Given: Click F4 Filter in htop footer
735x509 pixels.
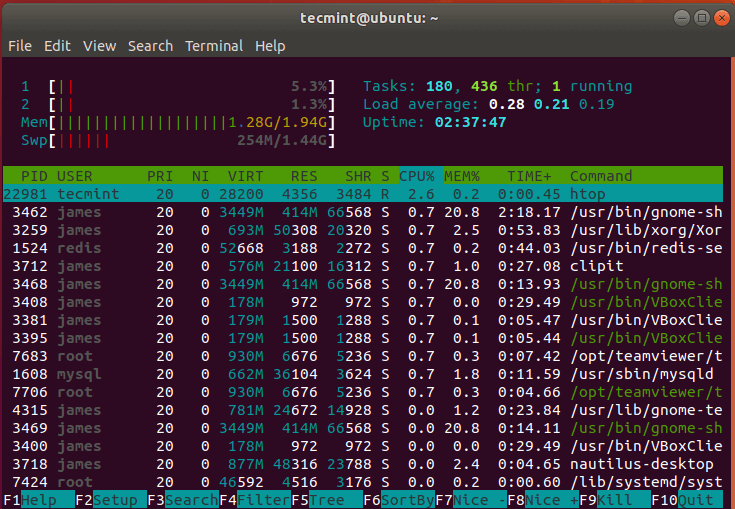Looking at the screenshot, I should click(x=255, y=500).
